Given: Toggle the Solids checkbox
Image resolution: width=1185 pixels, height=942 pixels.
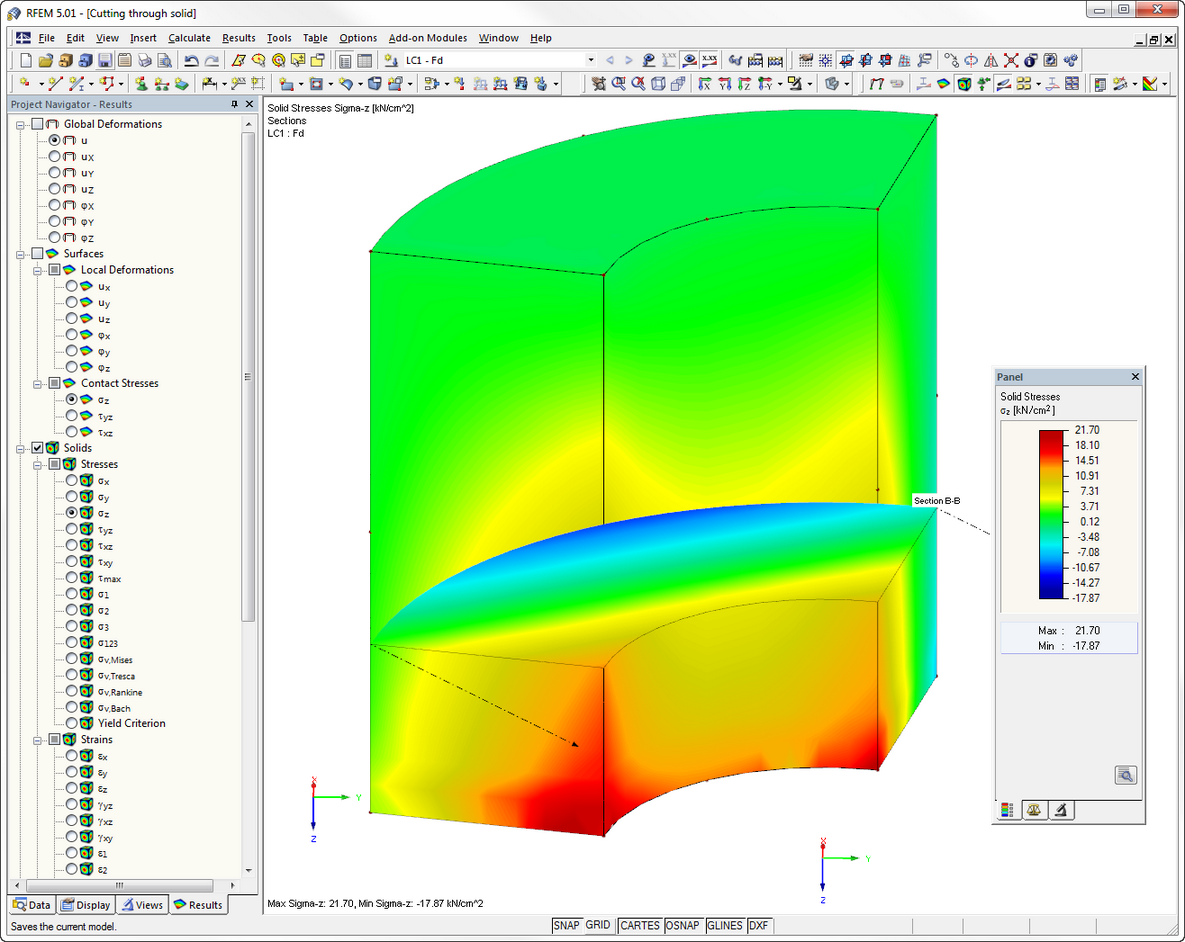Looking at the screenshot, I should pos(37,448).
